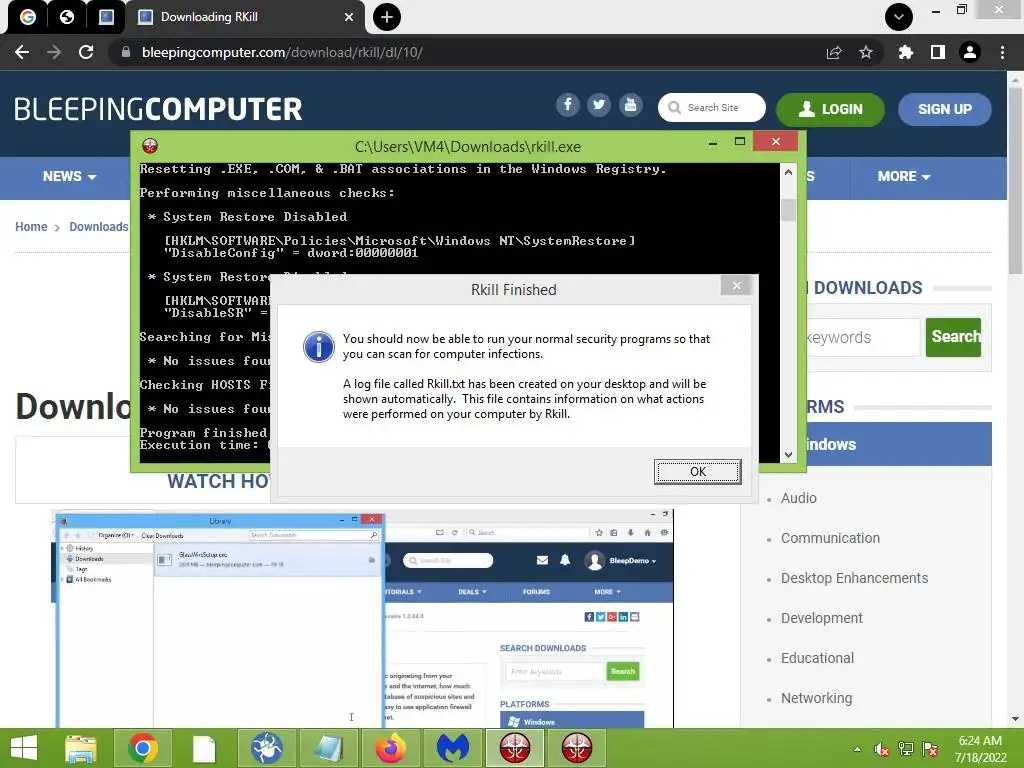Click the web page vertical scrollbar
This screenshot has width=1024, height=768.
pos(1015,181)
